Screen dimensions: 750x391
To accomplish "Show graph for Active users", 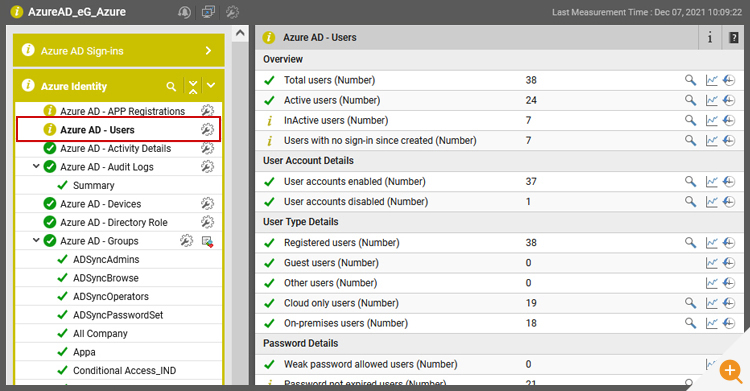I will point(711,100).
